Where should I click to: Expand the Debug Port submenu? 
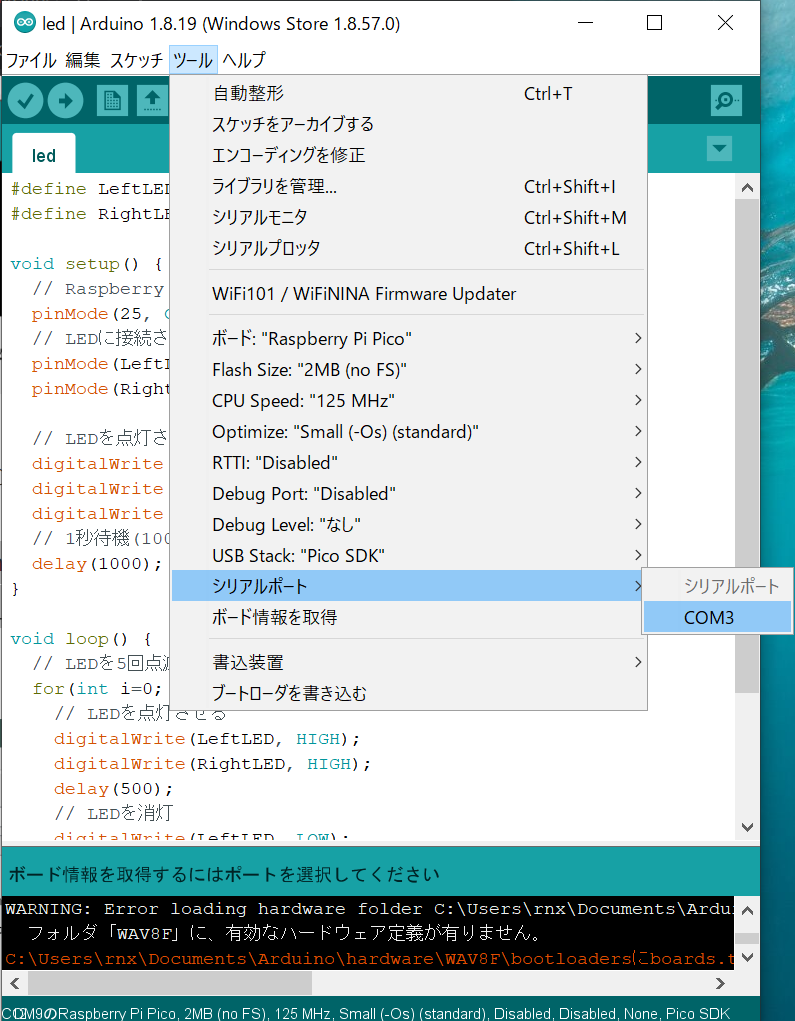coord(409,494)
